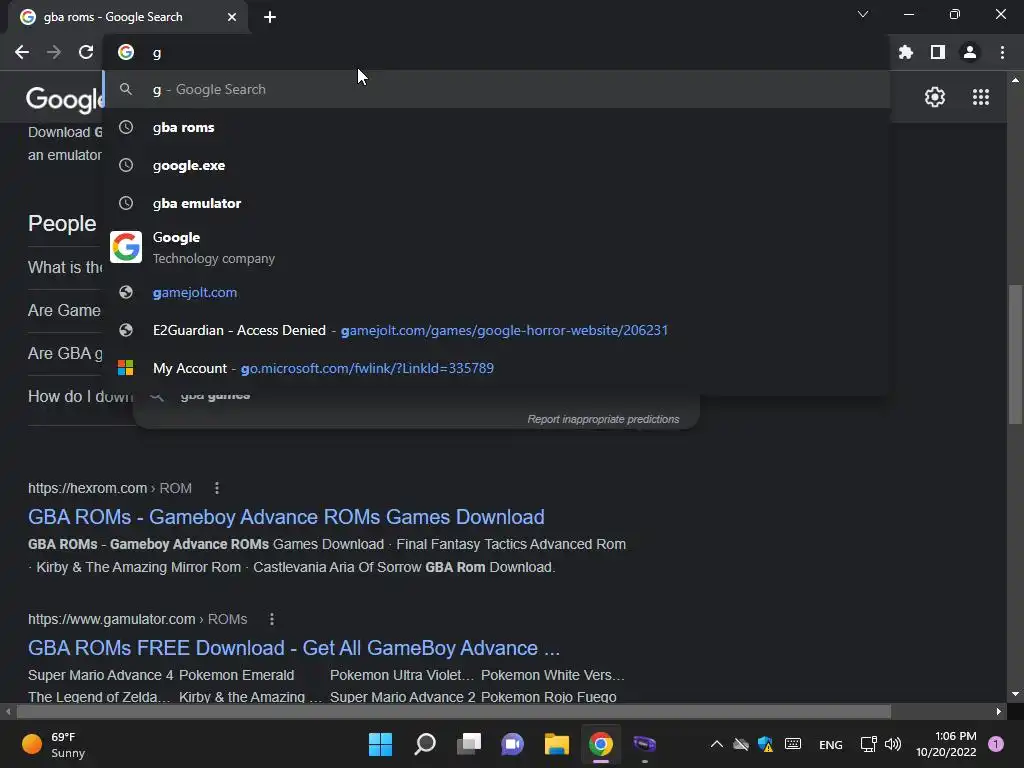Open 'Pokemon Ultra Violet…' sitelink
This screenshot has width=1024, height=768.
click(x=402, y=675)
